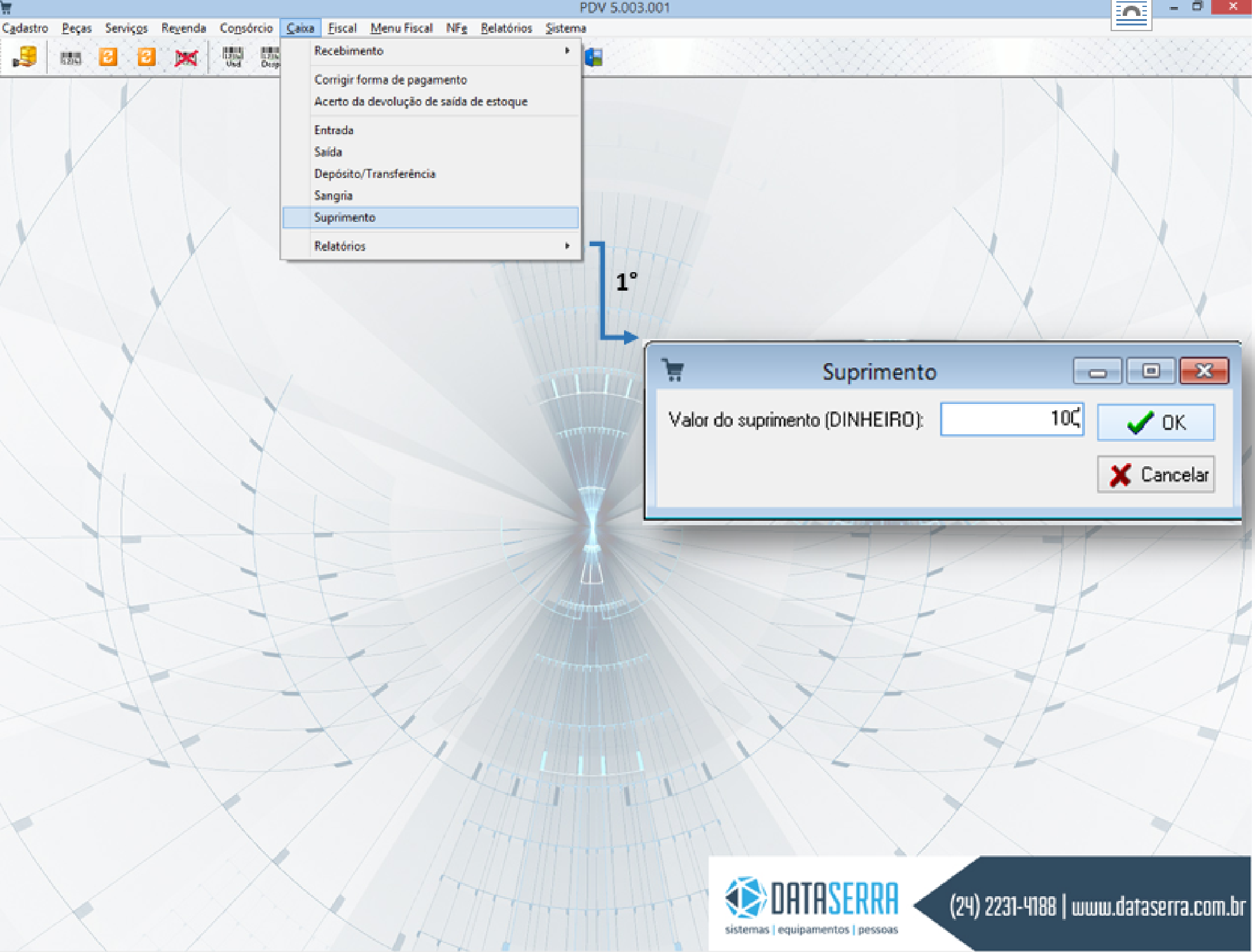Click the blue window icon right of menu
Image resolution: width=1255 pixels, height=952 pixels.
pyautogui.click(x=593, y=58)
